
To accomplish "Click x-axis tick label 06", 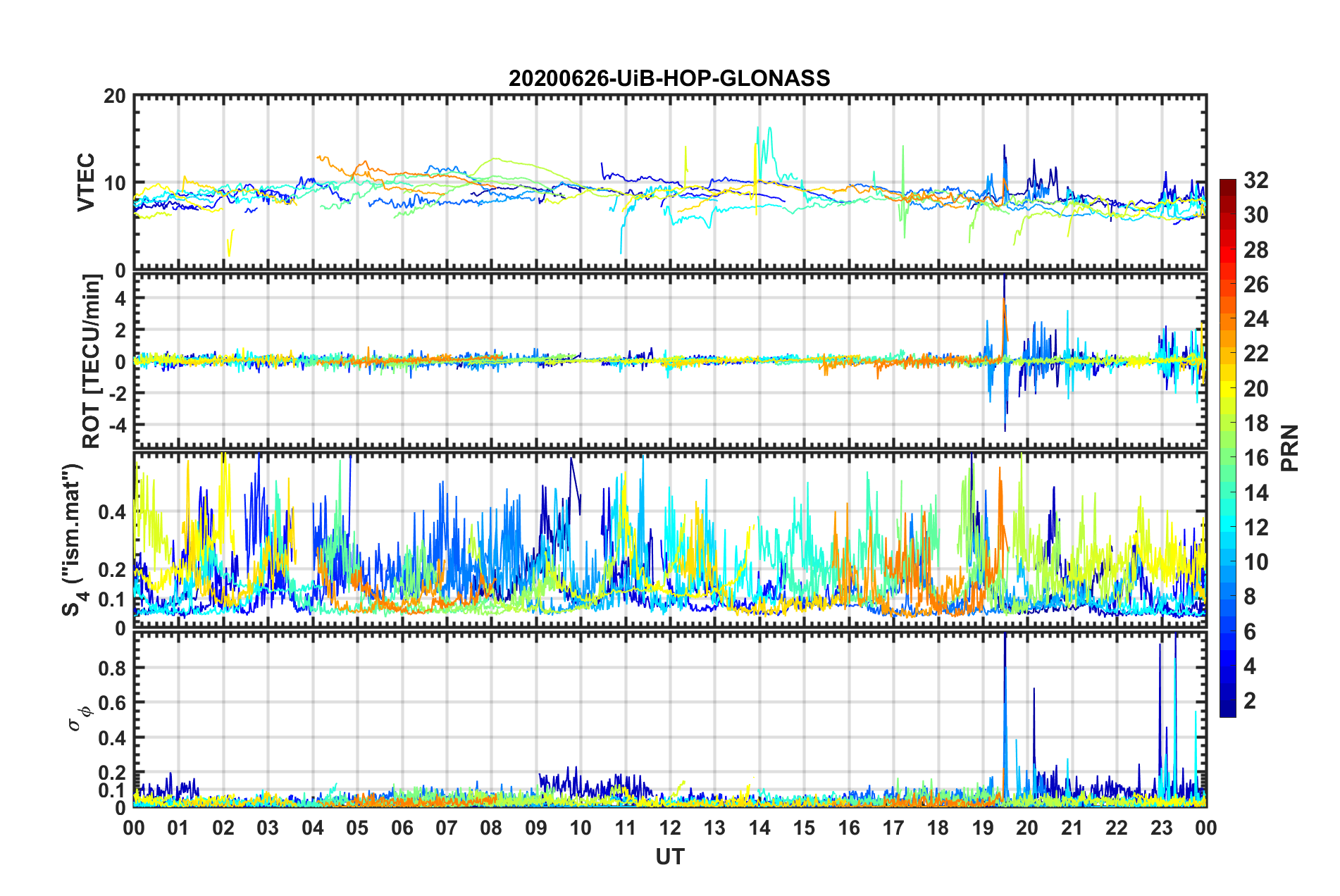I will pyautogui.click(x=402, y=828).
